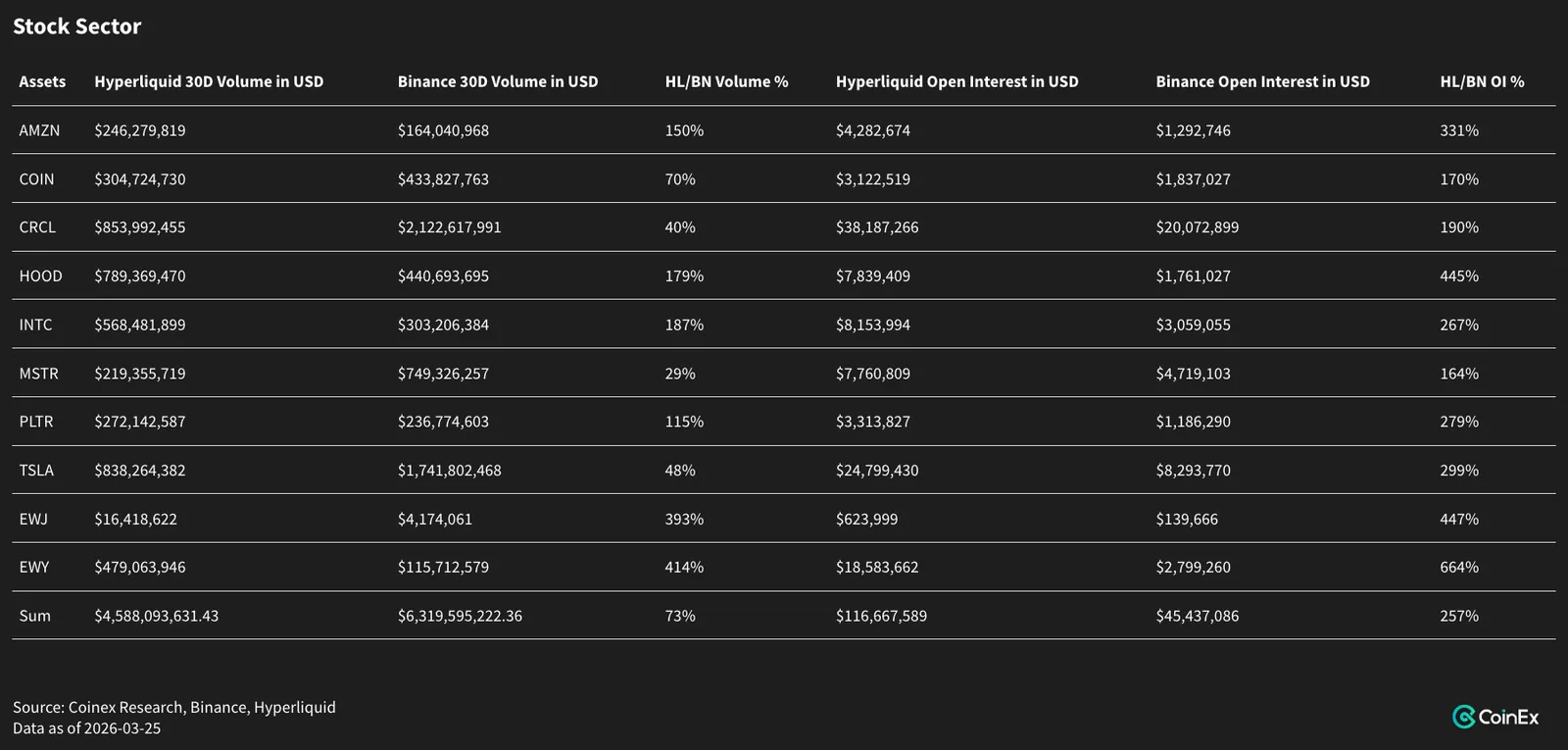Click Binance Open Interest in USD header
The width and height of the screenshot is (1568, 750).
pos(1262,81)
